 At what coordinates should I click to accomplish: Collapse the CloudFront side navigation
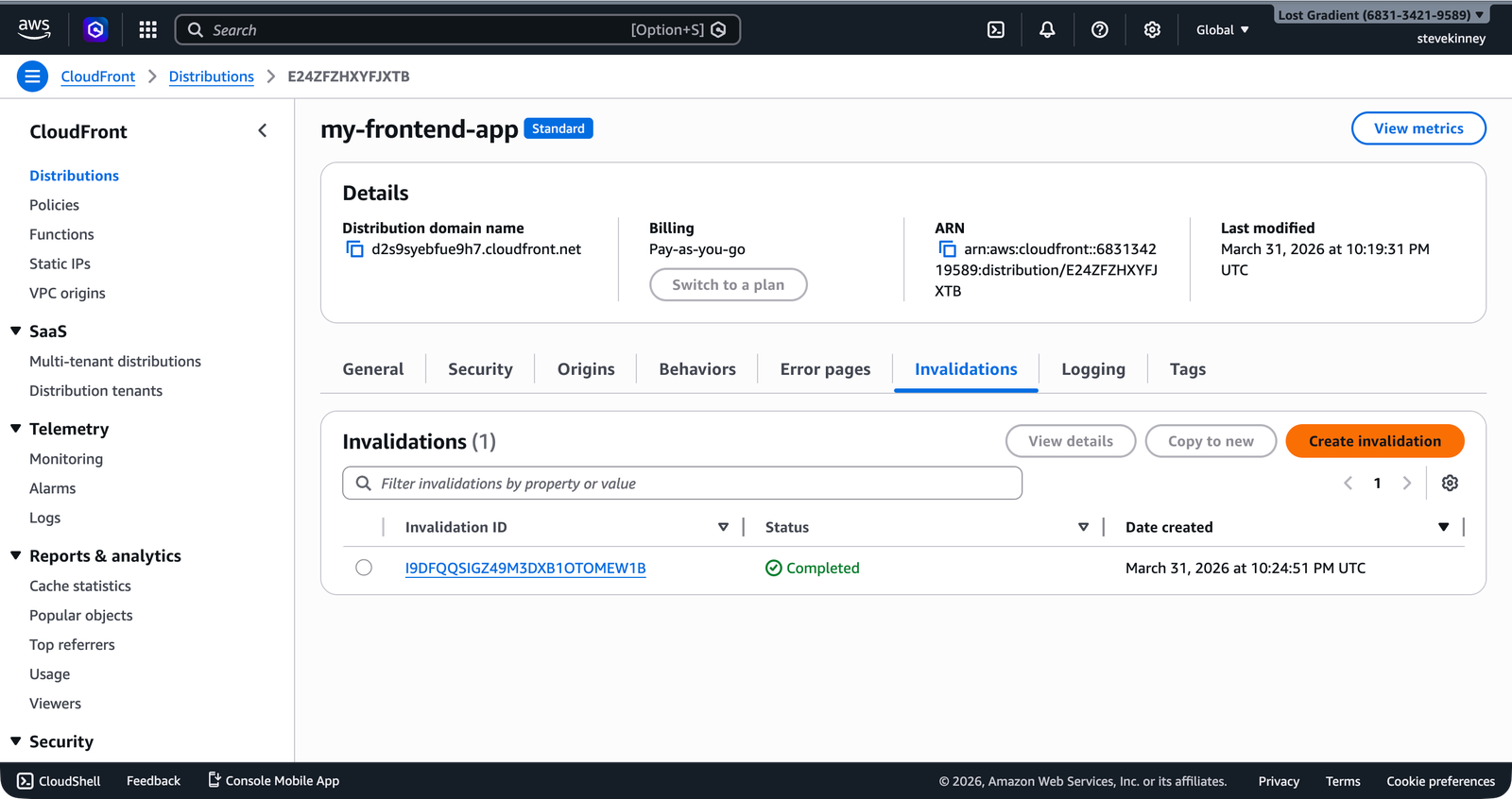(x=263, y=131)
